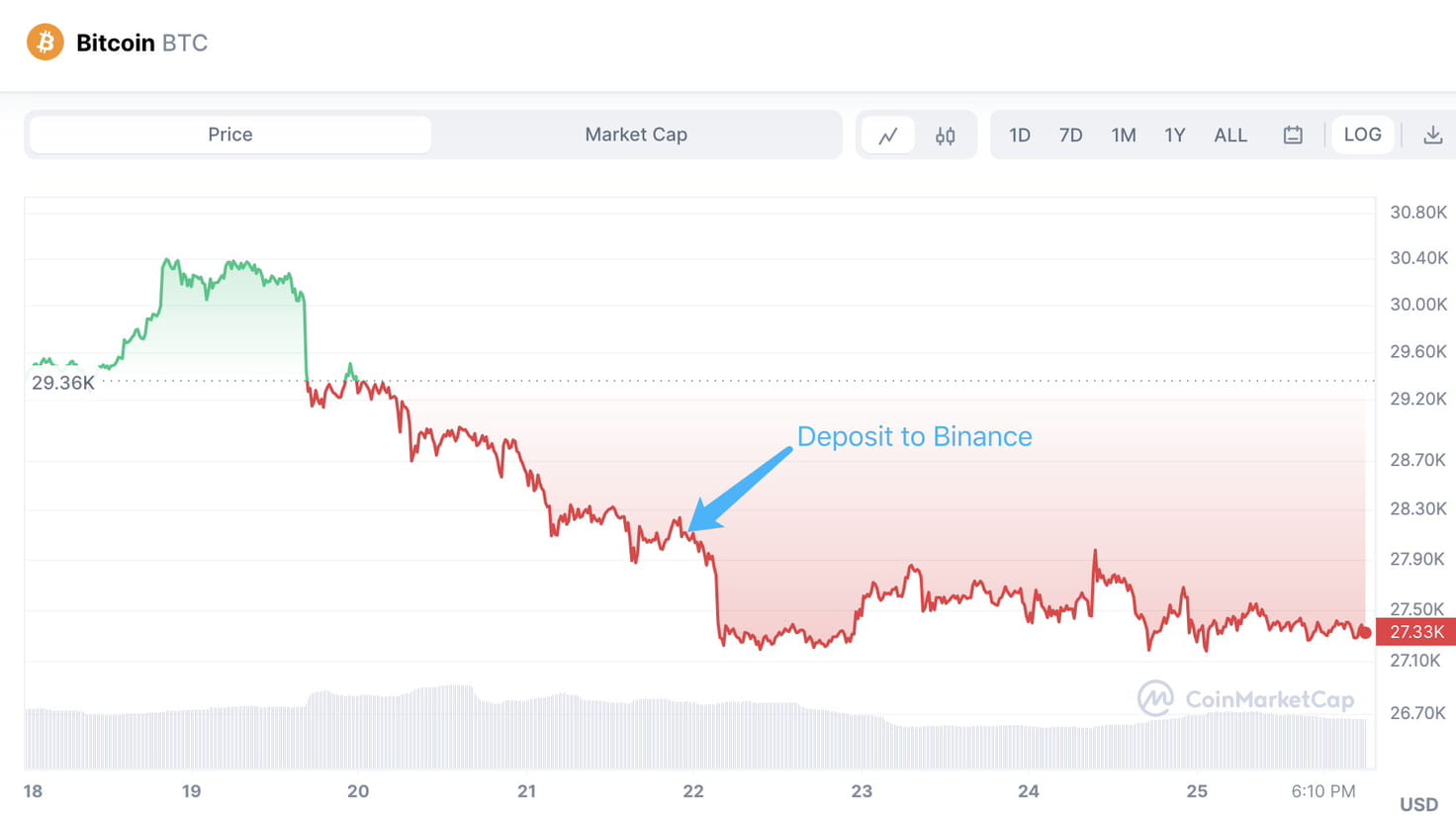
Task: Switch to the Price tab
Action: [x=228, y=135]
